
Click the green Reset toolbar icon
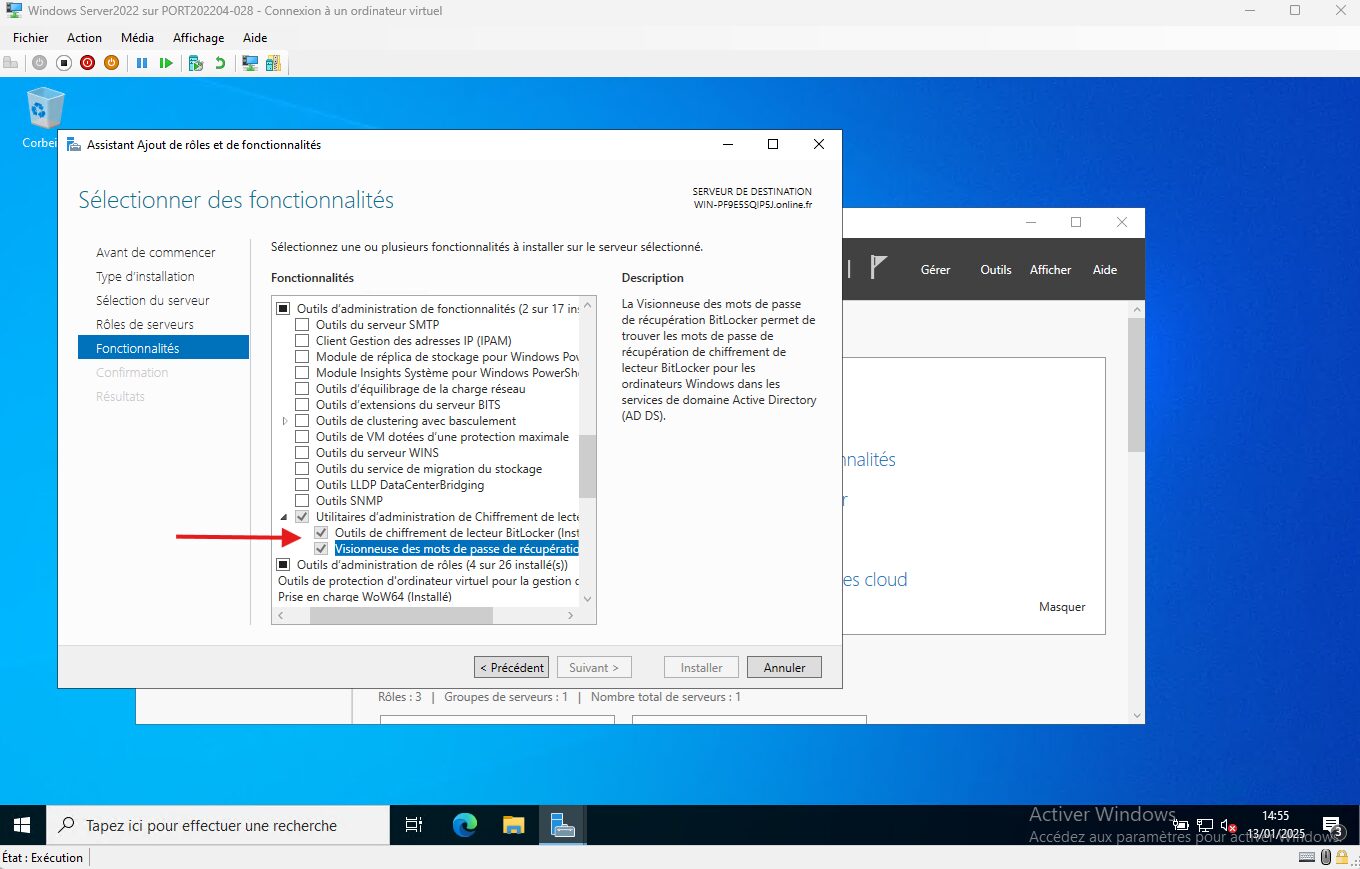click(x=166, y=62)
